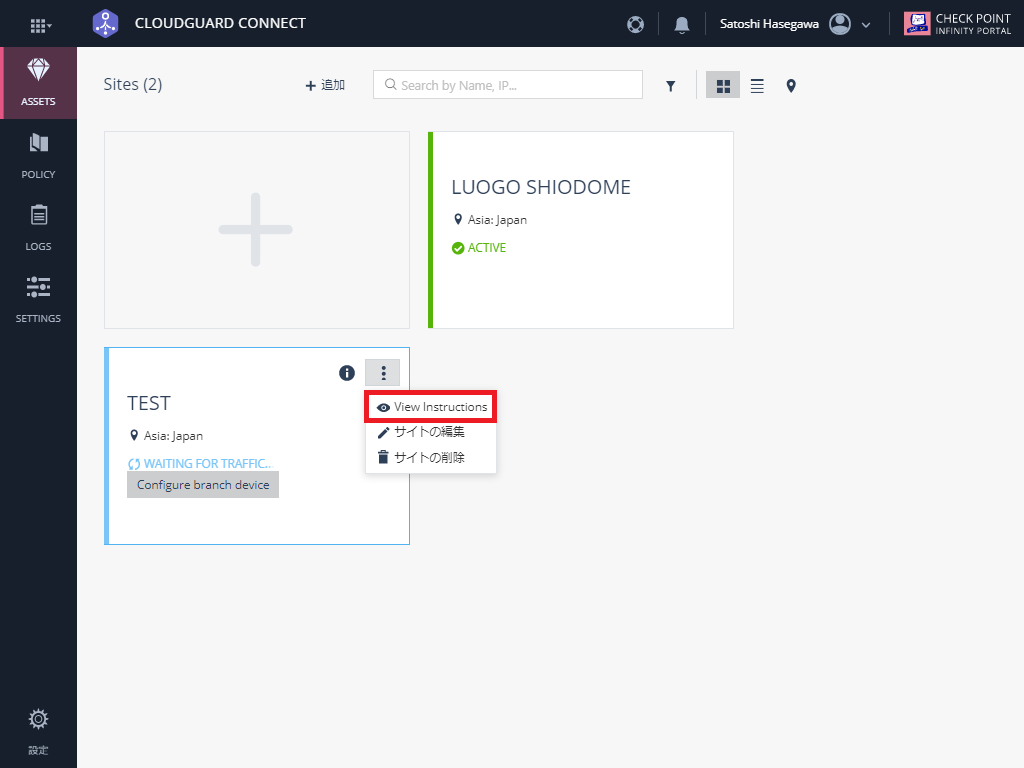Click Asia: Japan location on TEST card
The image size is (1024, 768).
click(166, 436)
